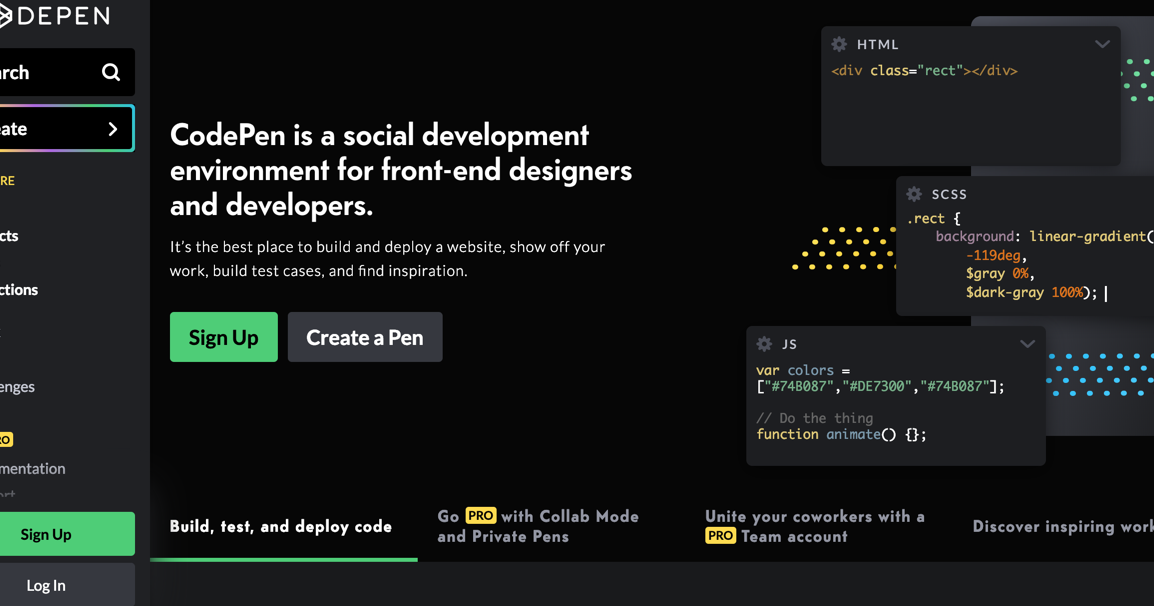This screenshot has height=606, width=1154.
Task: Click the green progress bar under the active tab
Action: 283,560
